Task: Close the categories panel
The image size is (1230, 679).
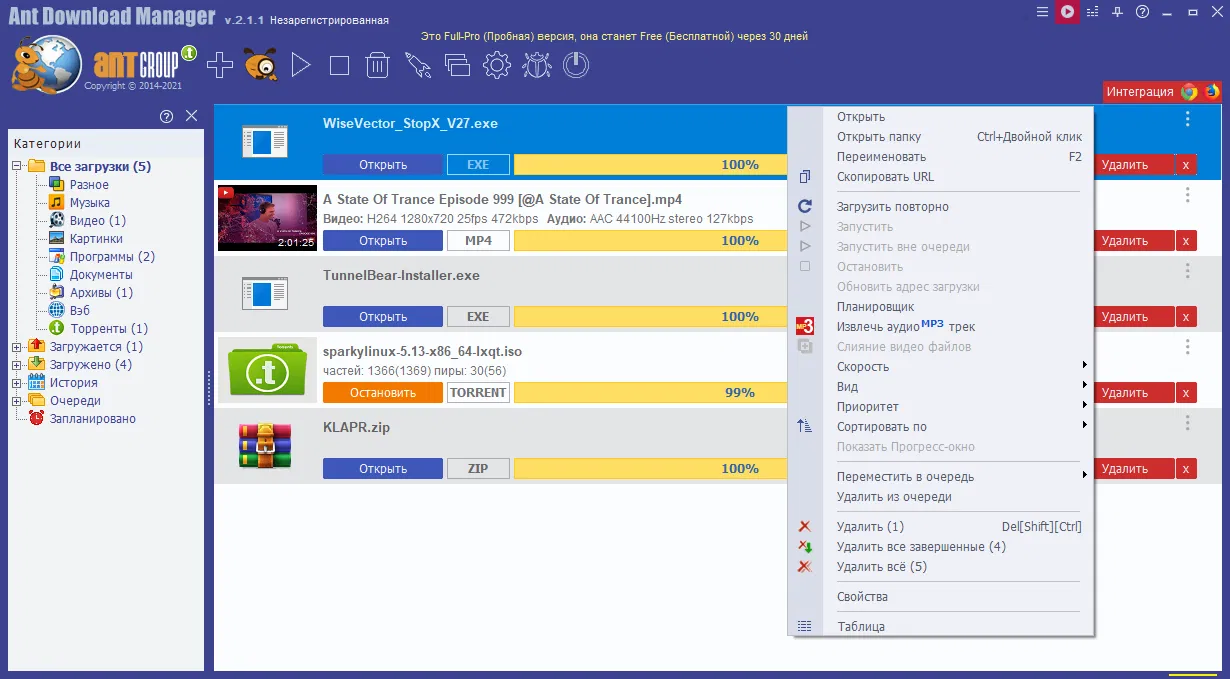Action: [192, 117]
